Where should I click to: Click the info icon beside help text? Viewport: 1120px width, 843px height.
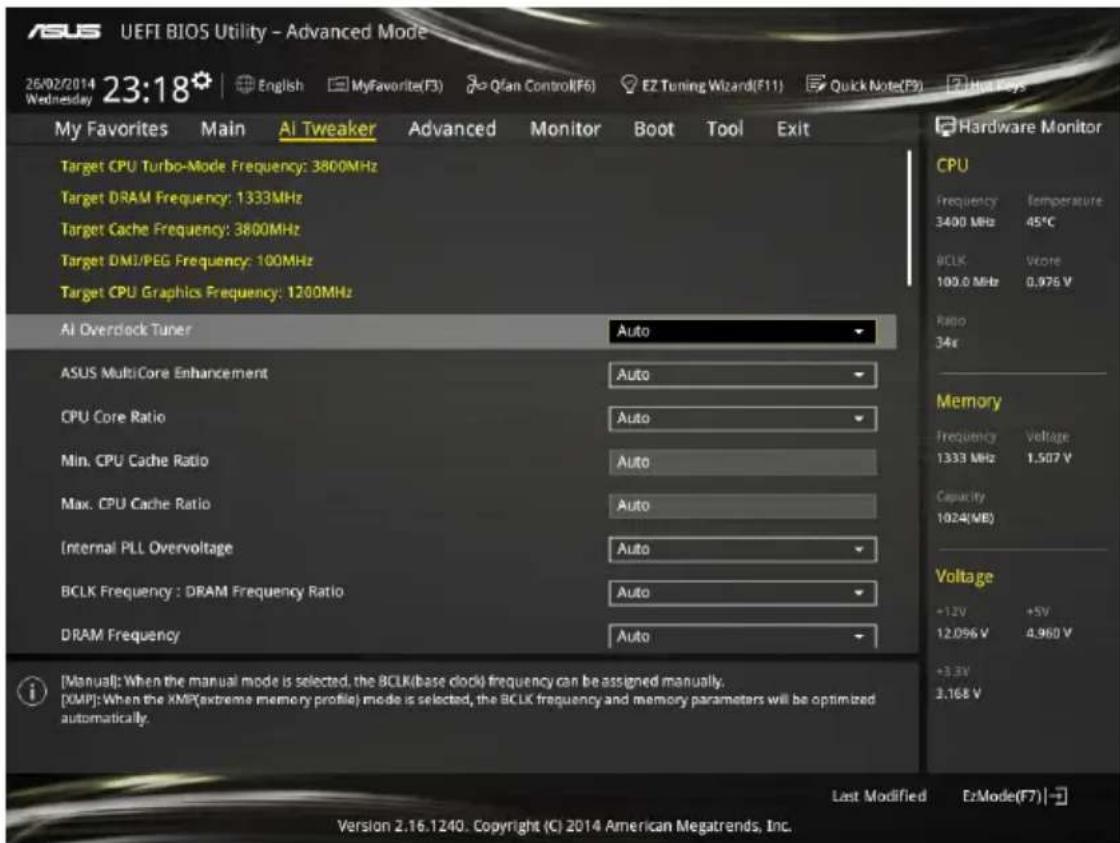tap(32, 692)
